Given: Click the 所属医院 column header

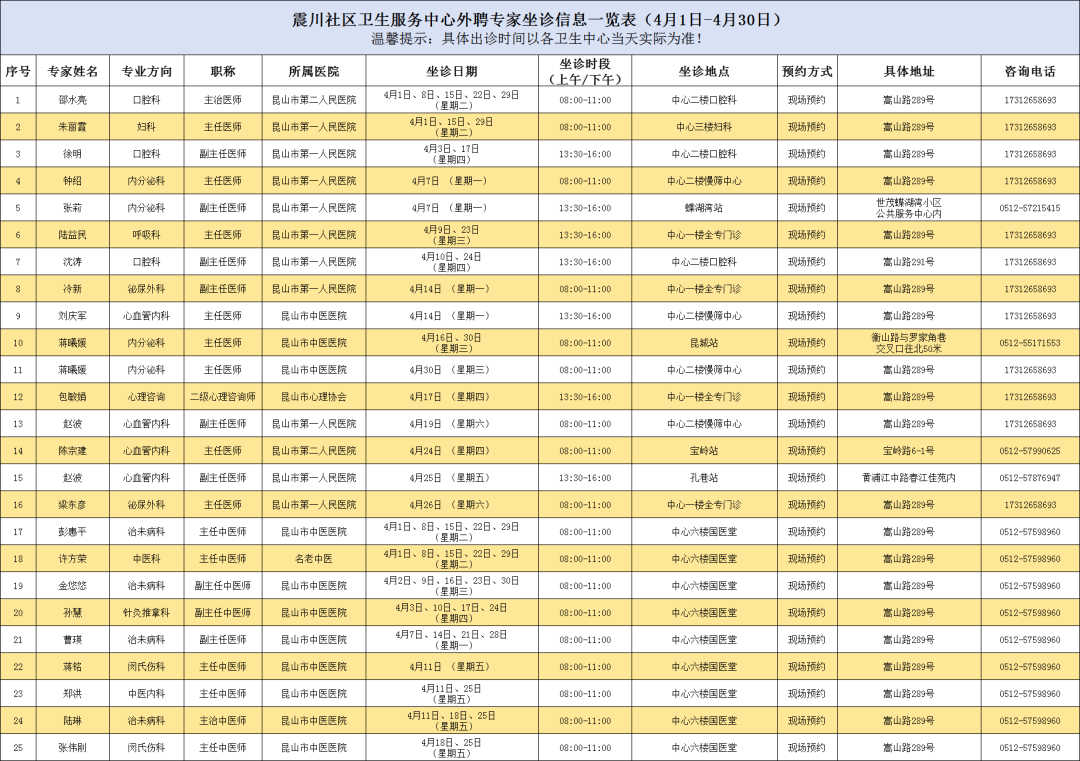Looking at the screenshot, I should click(x=313, y=71).
